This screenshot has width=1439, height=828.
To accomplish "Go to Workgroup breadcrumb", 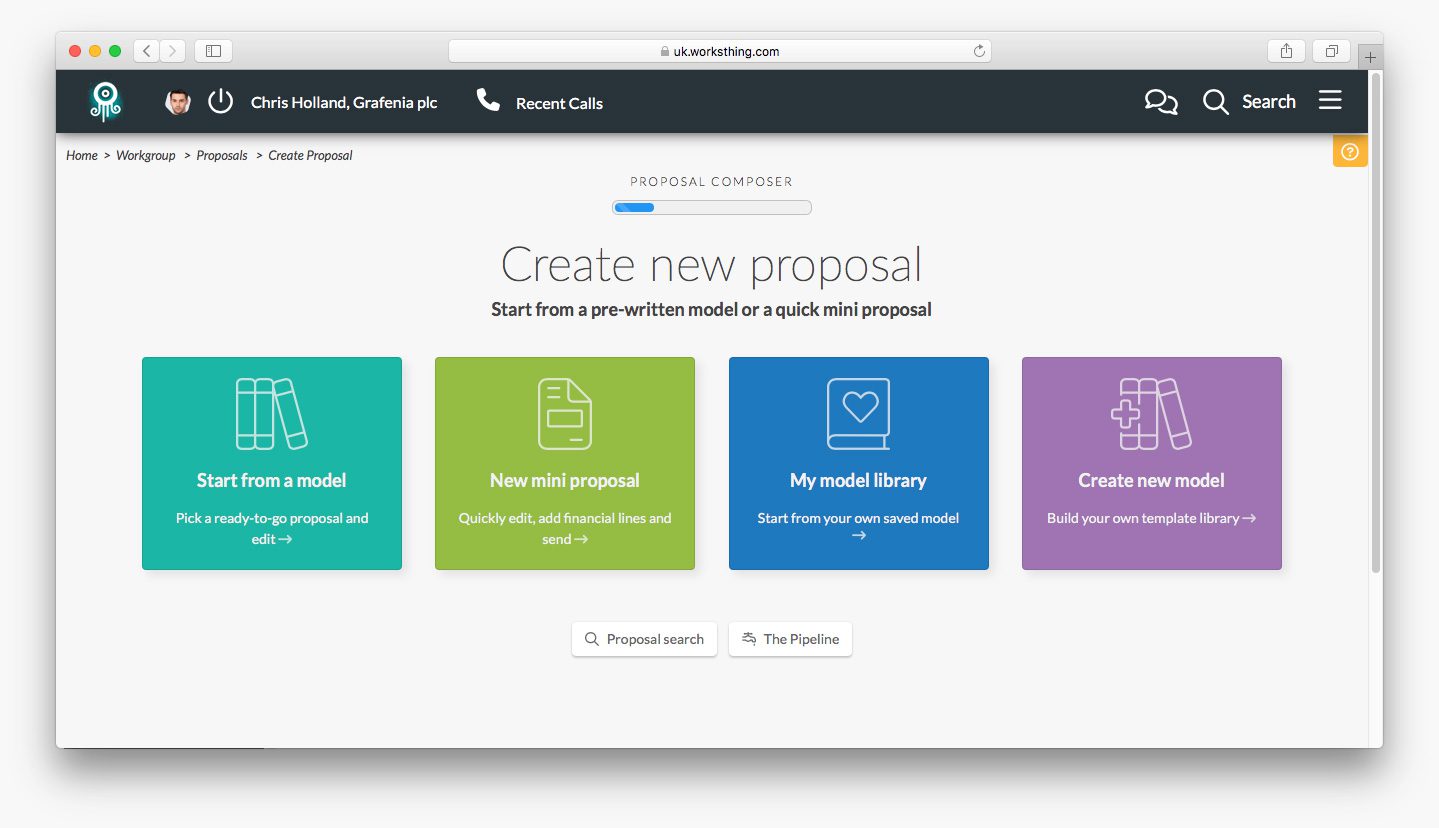I will 146,155.
